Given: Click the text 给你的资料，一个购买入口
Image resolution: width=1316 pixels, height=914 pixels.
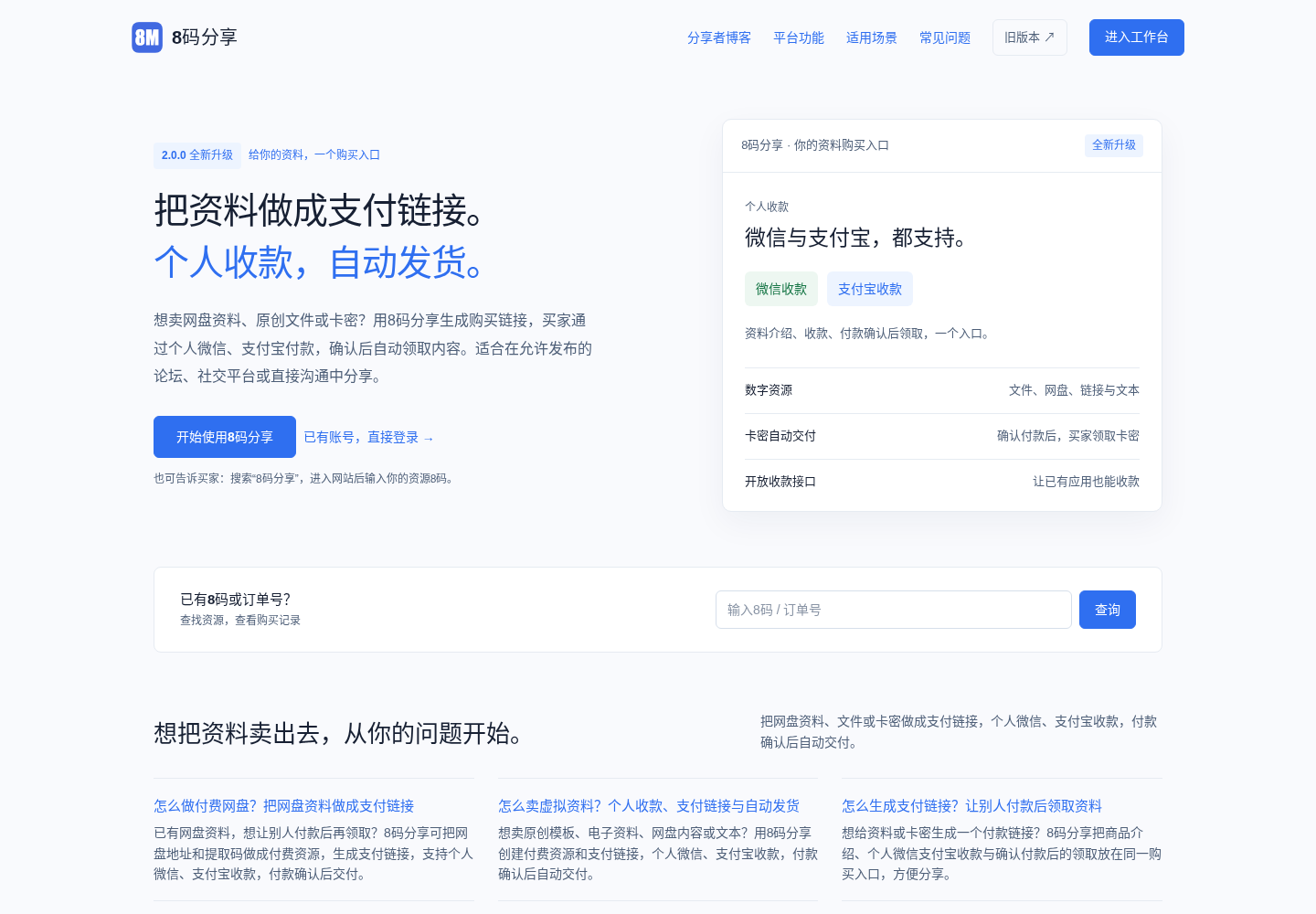Looking at the screenshot, I should pyautogui.click(x=314, y=155).
